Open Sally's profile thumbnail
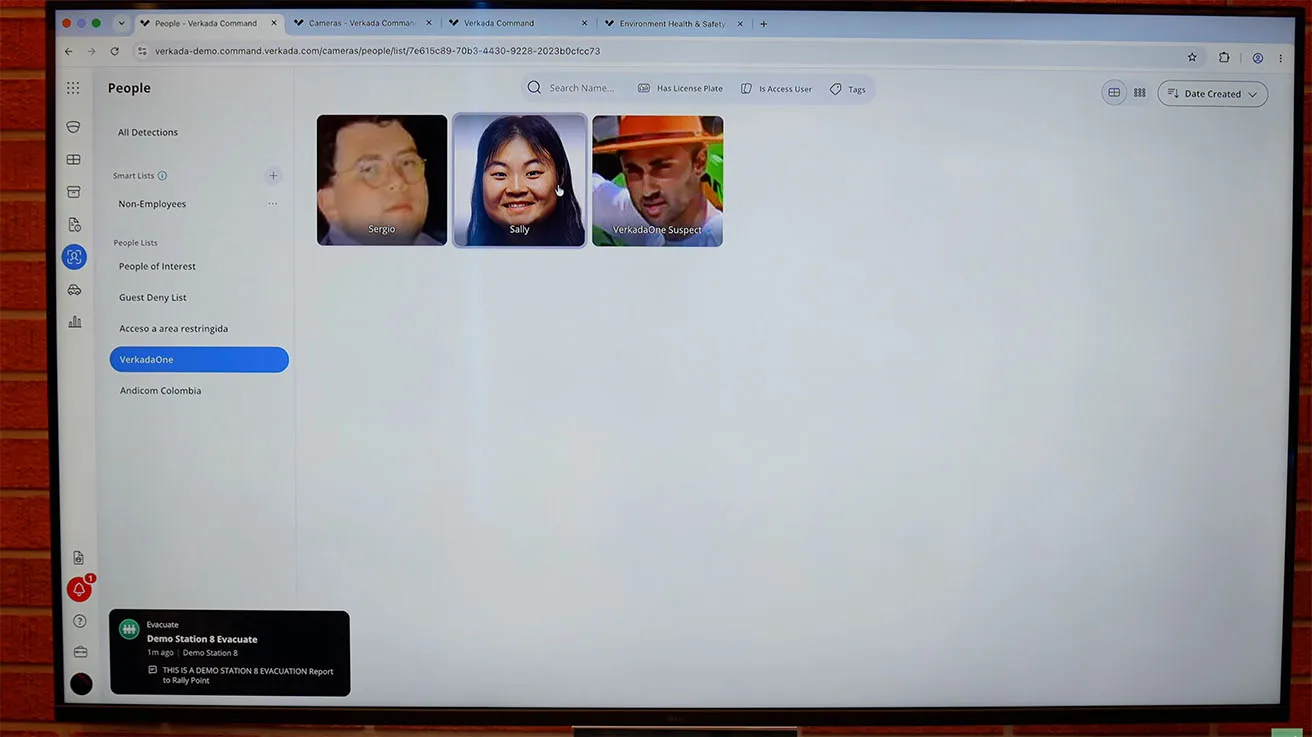 pyautogui.click(x=520, y=180)
